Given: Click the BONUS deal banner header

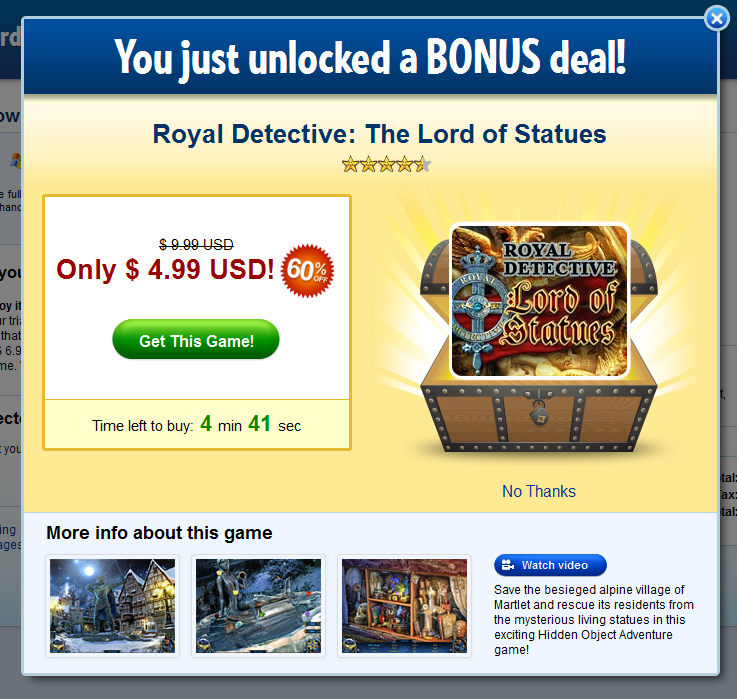Looking at the screenshot, I should pos(370,57).
